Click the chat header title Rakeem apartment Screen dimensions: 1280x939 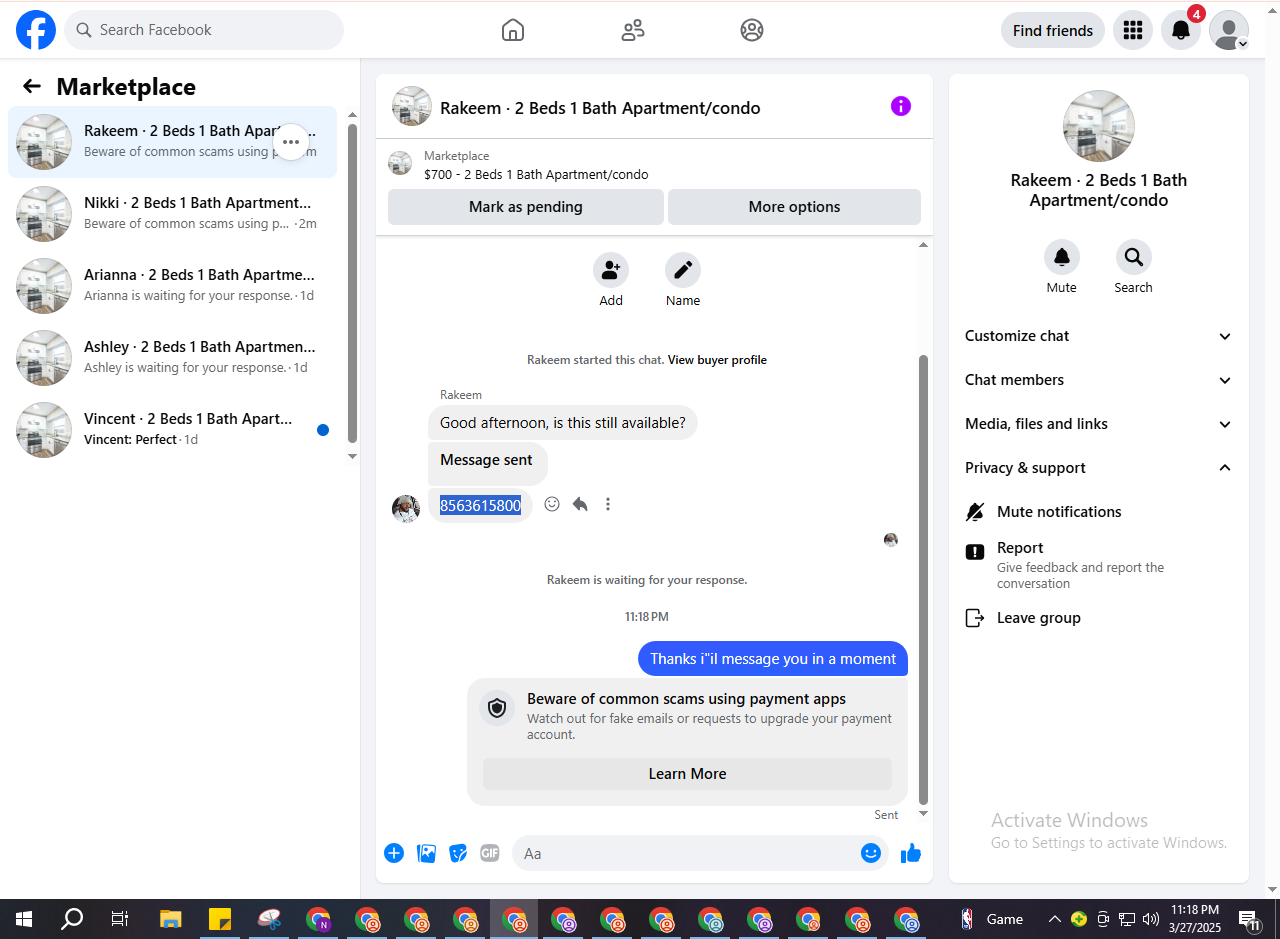(x=600, y=108)
